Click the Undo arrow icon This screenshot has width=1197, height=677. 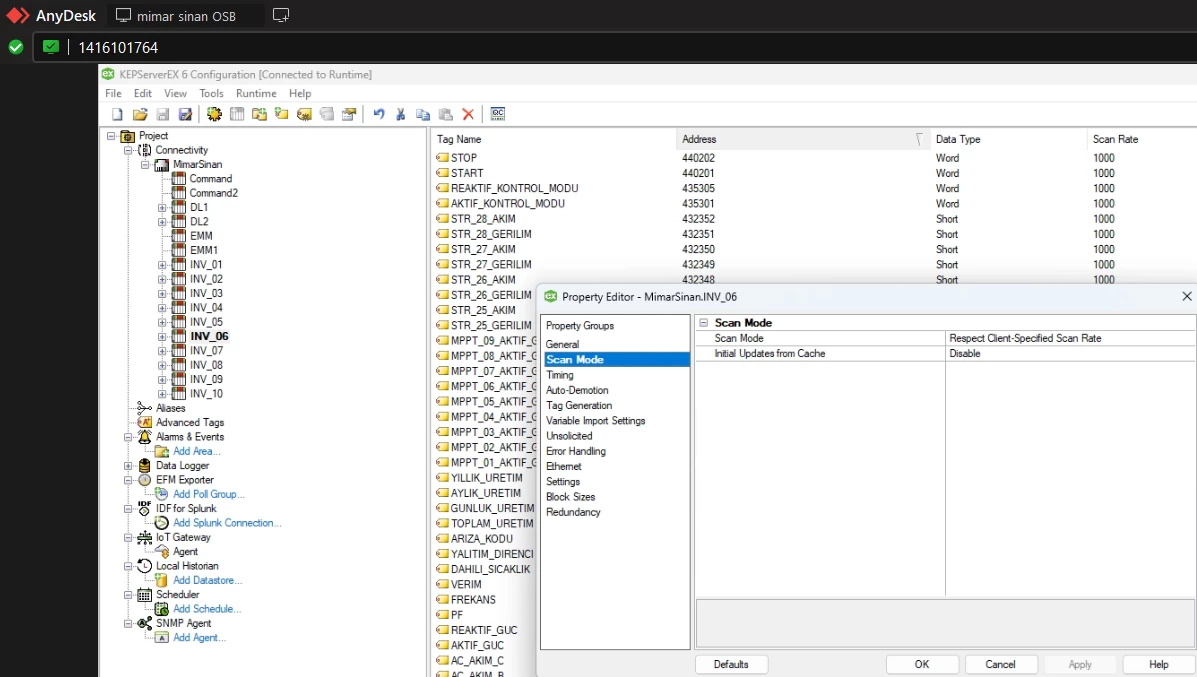(379, 114)
